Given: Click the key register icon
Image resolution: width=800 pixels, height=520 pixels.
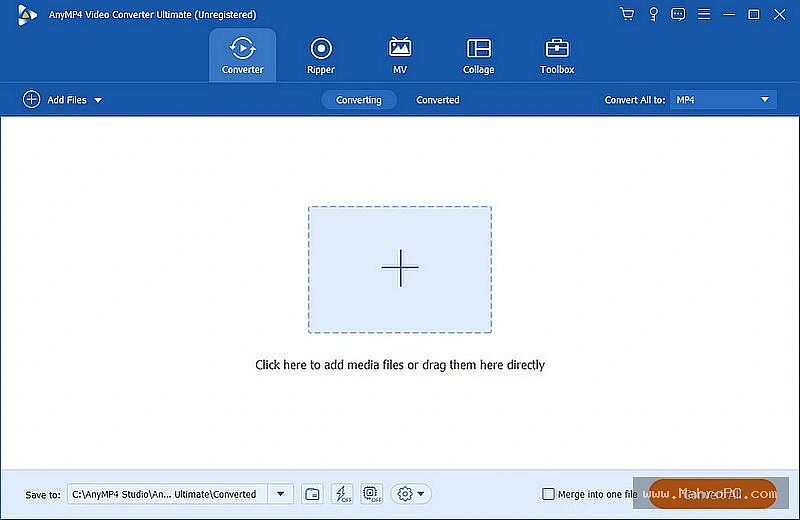Looking at the screenshot, I should (x=653, y=14).
